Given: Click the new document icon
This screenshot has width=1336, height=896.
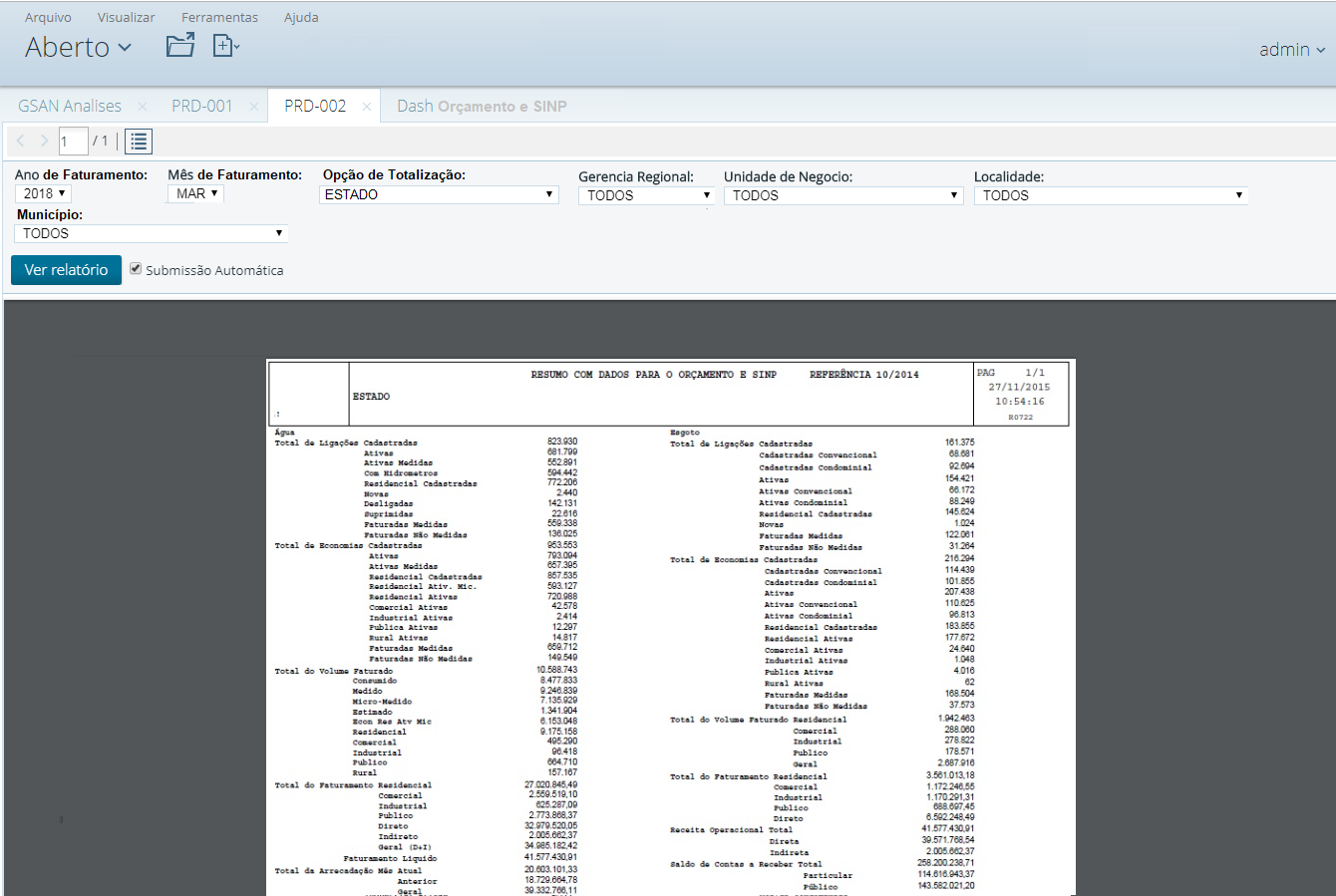Looking at the screenshot, I should (225, 46).
